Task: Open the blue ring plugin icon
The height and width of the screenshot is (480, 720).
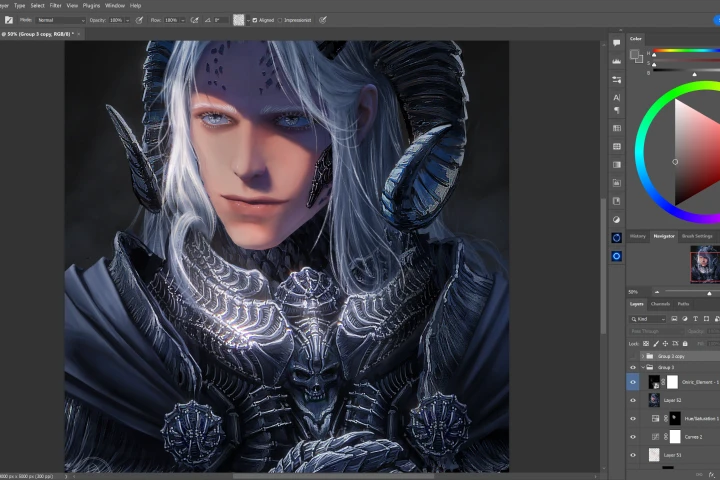Action: click(617, 237)
